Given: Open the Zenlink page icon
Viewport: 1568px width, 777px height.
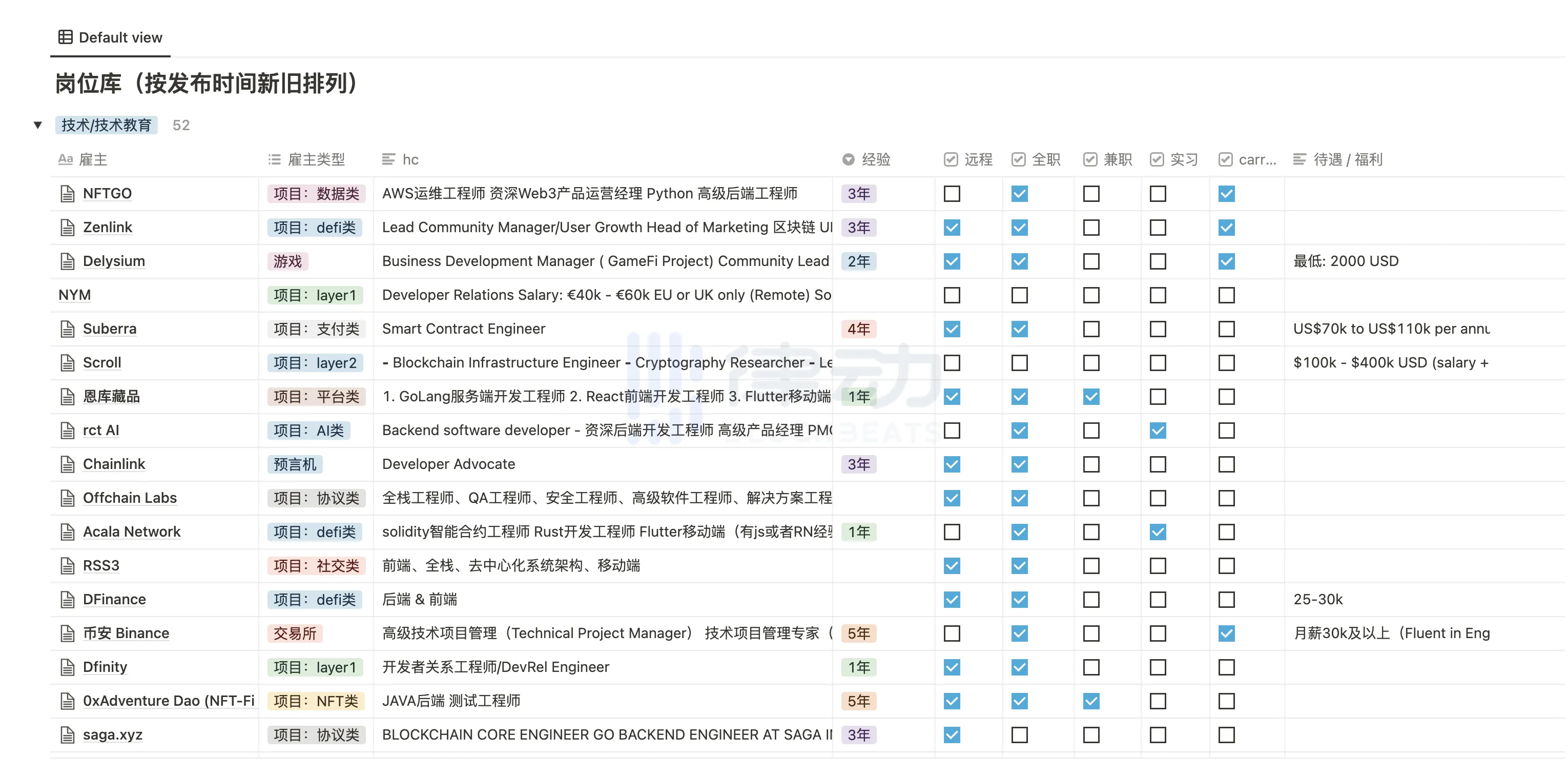Looking at the screenshot, I should click(x=68, y=228).
